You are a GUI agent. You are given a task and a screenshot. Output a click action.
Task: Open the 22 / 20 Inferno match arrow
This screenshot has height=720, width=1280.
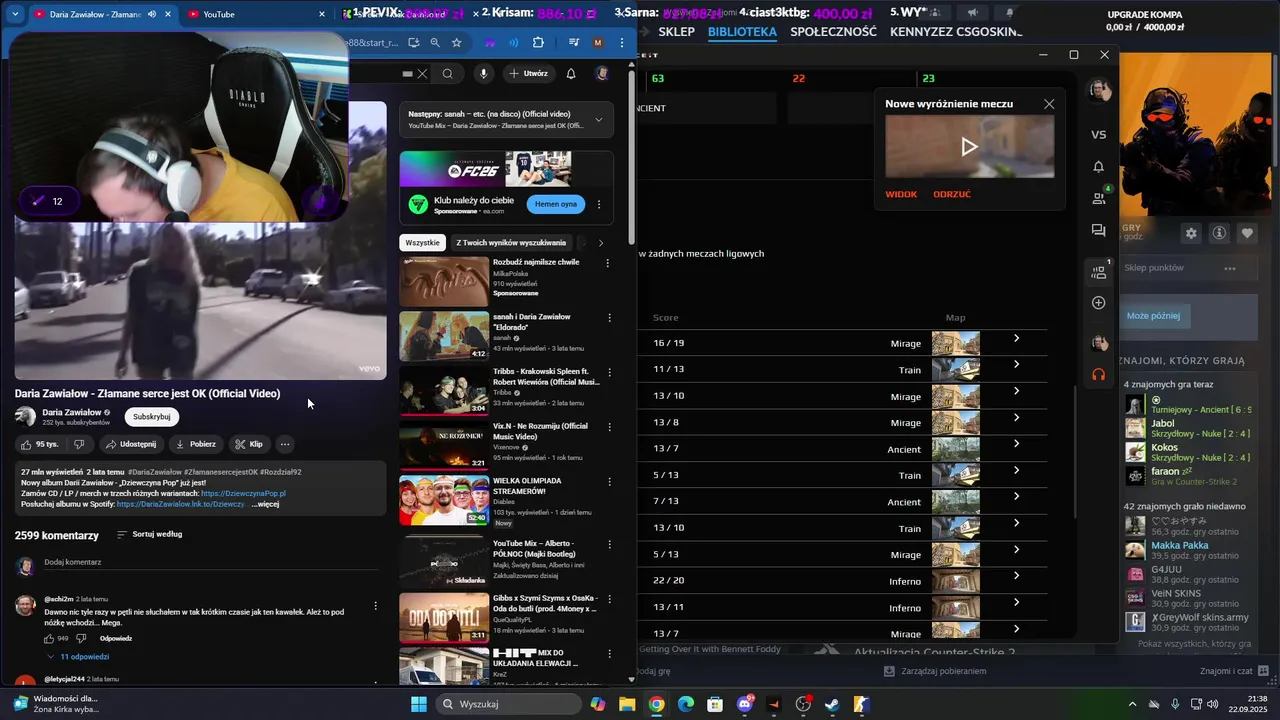(1016, 575)
